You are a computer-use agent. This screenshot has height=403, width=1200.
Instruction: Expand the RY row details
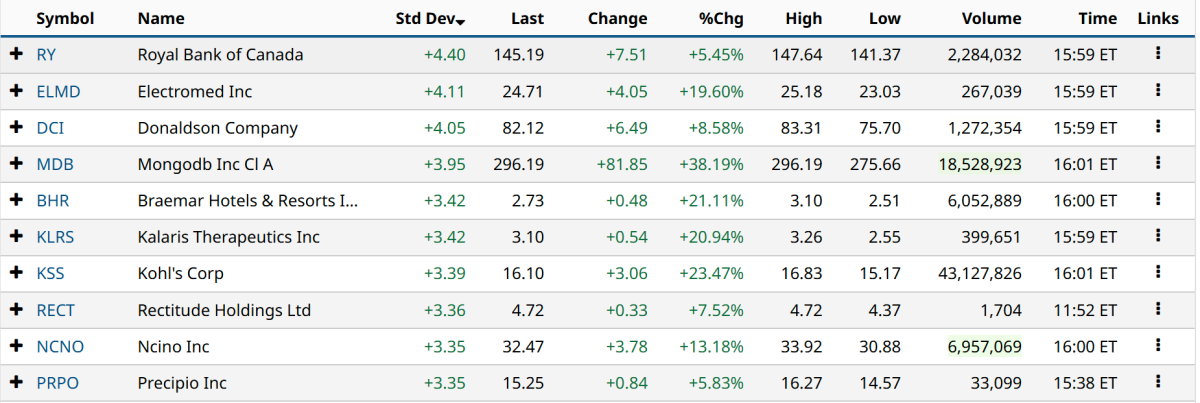tap(16, 55)
